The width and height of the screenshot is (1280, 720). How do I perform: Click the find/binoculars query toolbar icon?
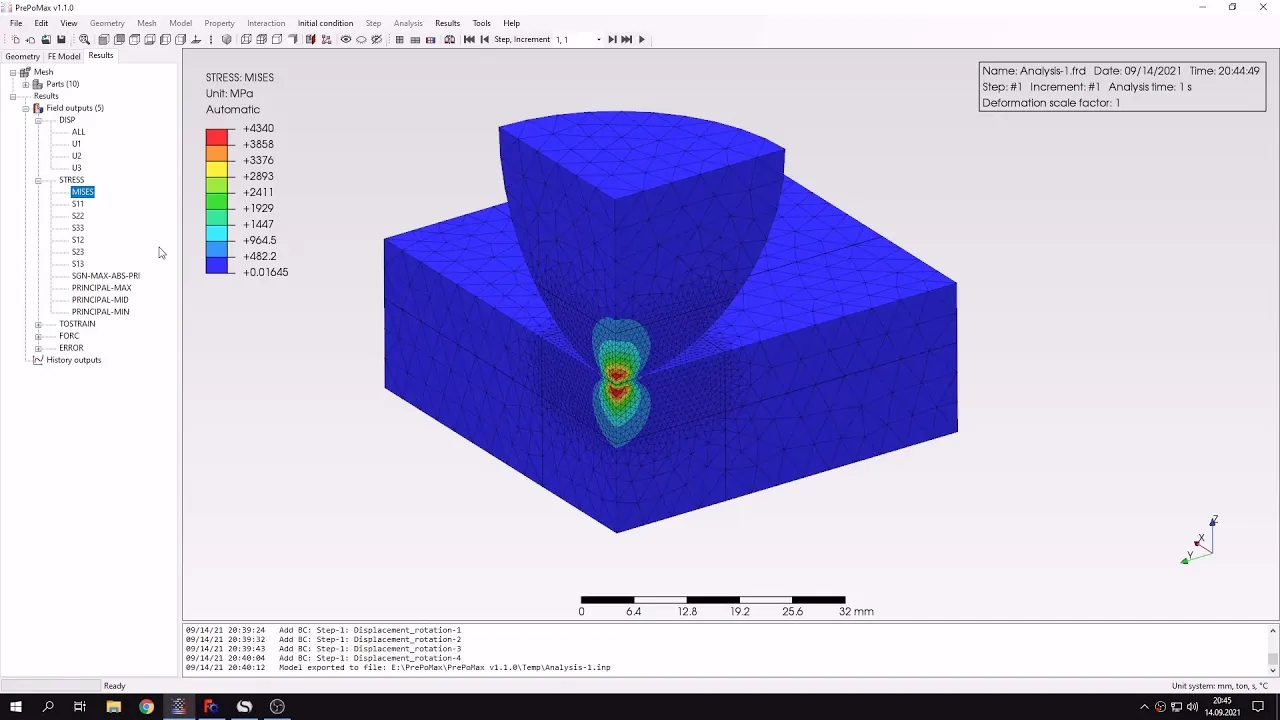450,39
